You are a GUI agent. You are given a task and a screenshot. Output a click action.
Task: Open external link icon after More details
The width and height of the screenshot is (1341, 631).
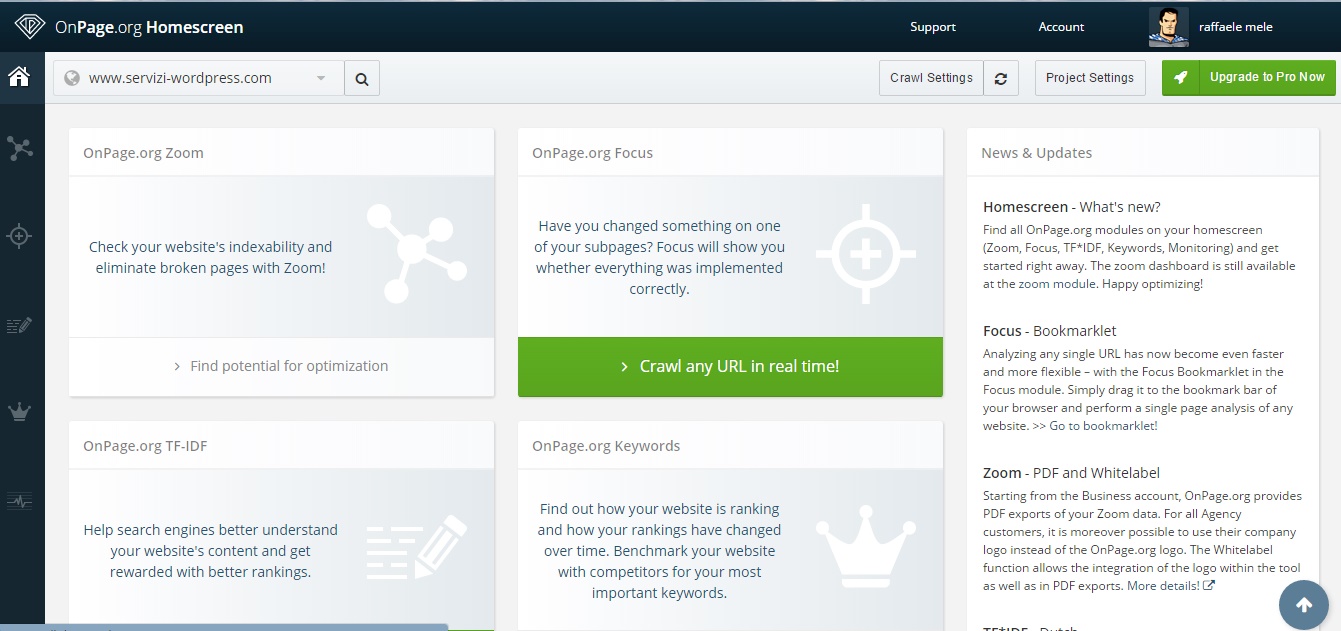pyautogui.click(x=1209, y=585)
